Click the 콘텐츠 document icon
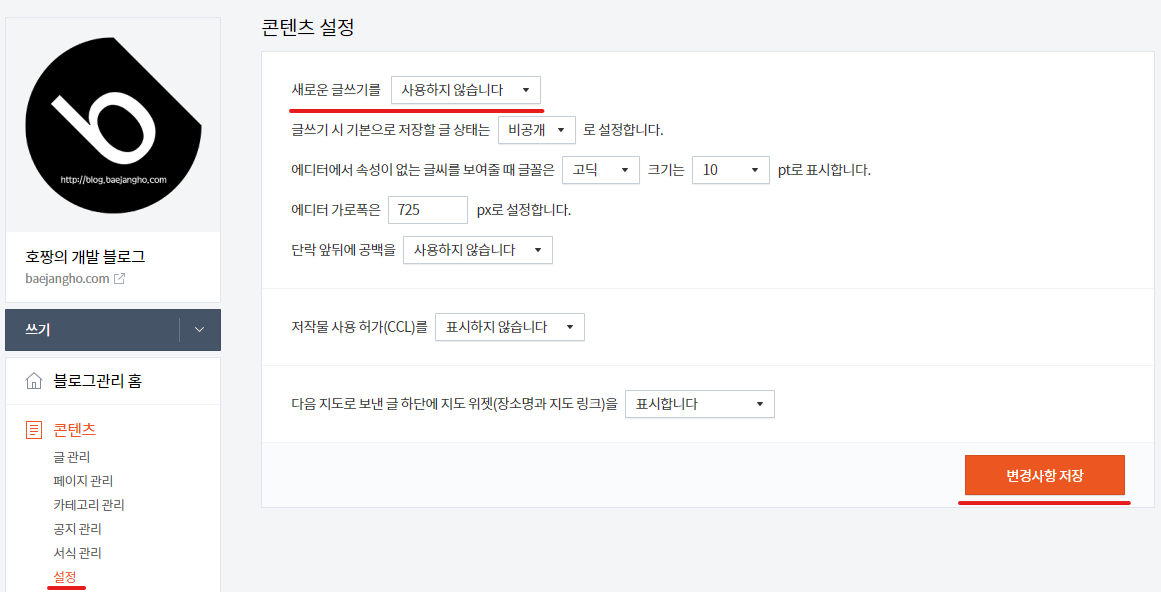1161x592 pixels. tap(34, 429)
